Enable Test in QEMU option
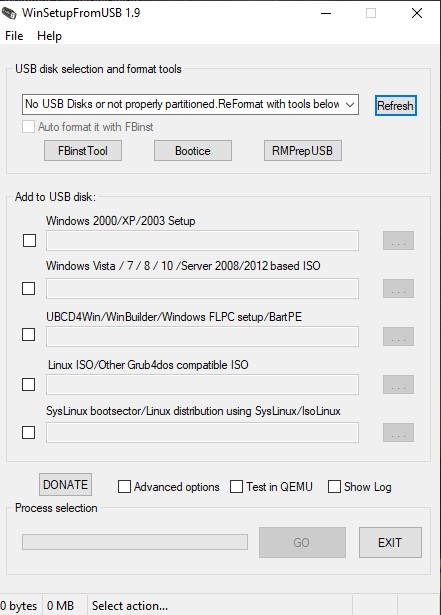Viewport: 441px width, 615px height. [x=236, y=486]
